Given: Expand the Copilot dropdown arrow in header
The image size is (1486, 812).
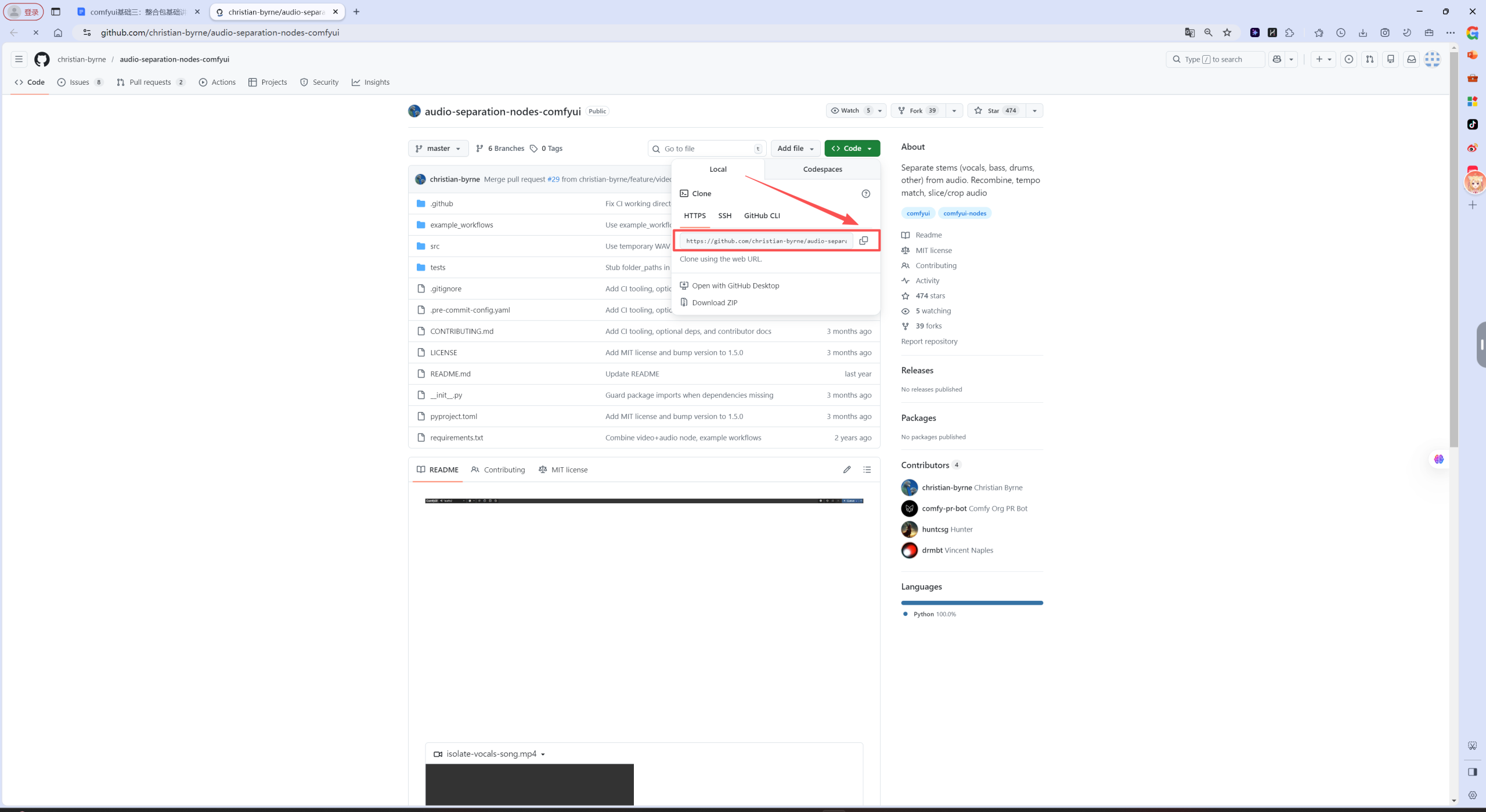Looking at the screenshot, I should pos(1291,59).
